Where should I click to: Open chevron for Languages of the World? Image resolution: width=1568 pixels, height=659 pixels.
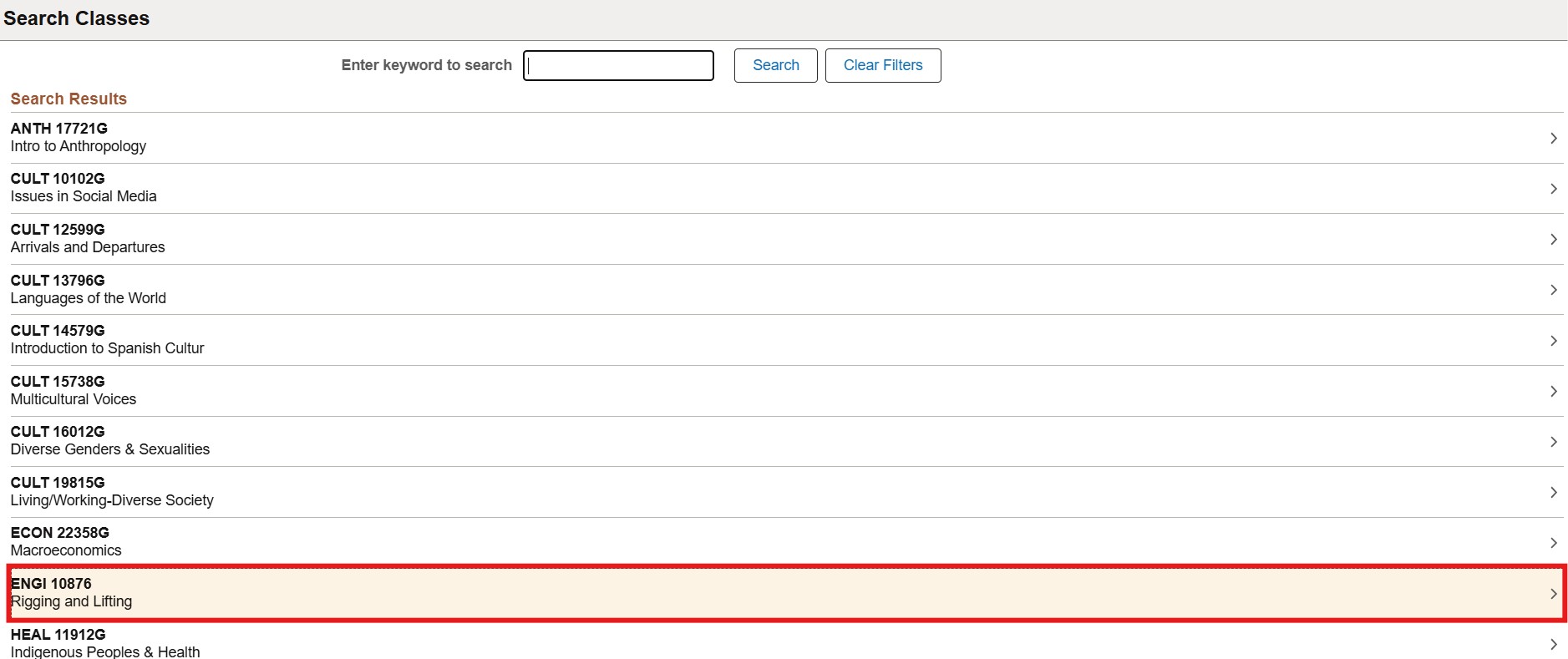pos(1553,290)
